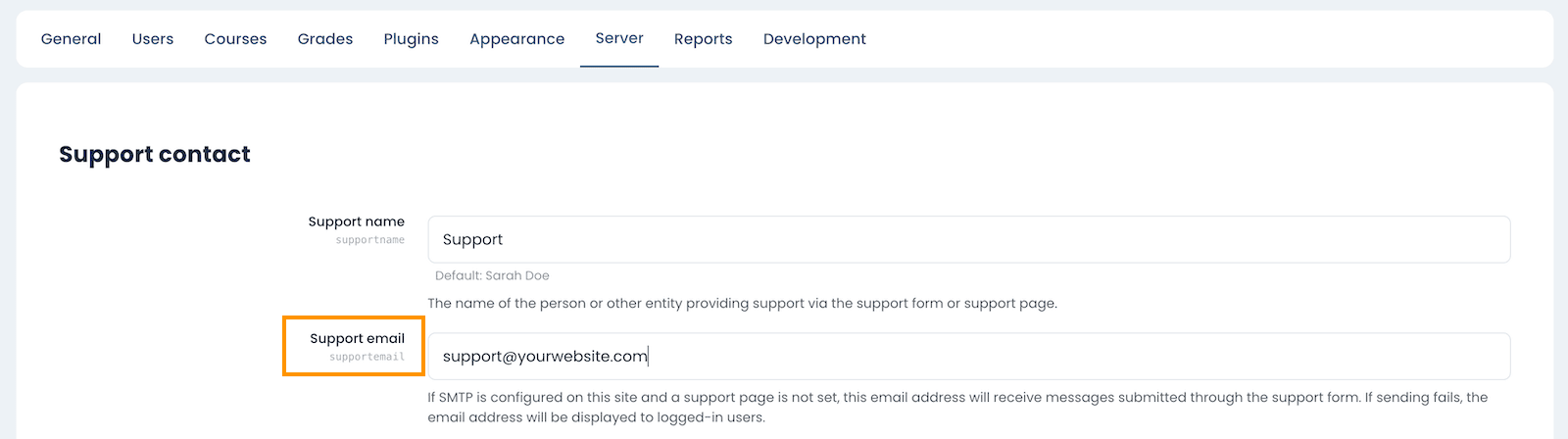Click the 'Default: Sarah Doe' text
Screen dimensions: 1568x439
pyautogui.click(x=492, y=275)
